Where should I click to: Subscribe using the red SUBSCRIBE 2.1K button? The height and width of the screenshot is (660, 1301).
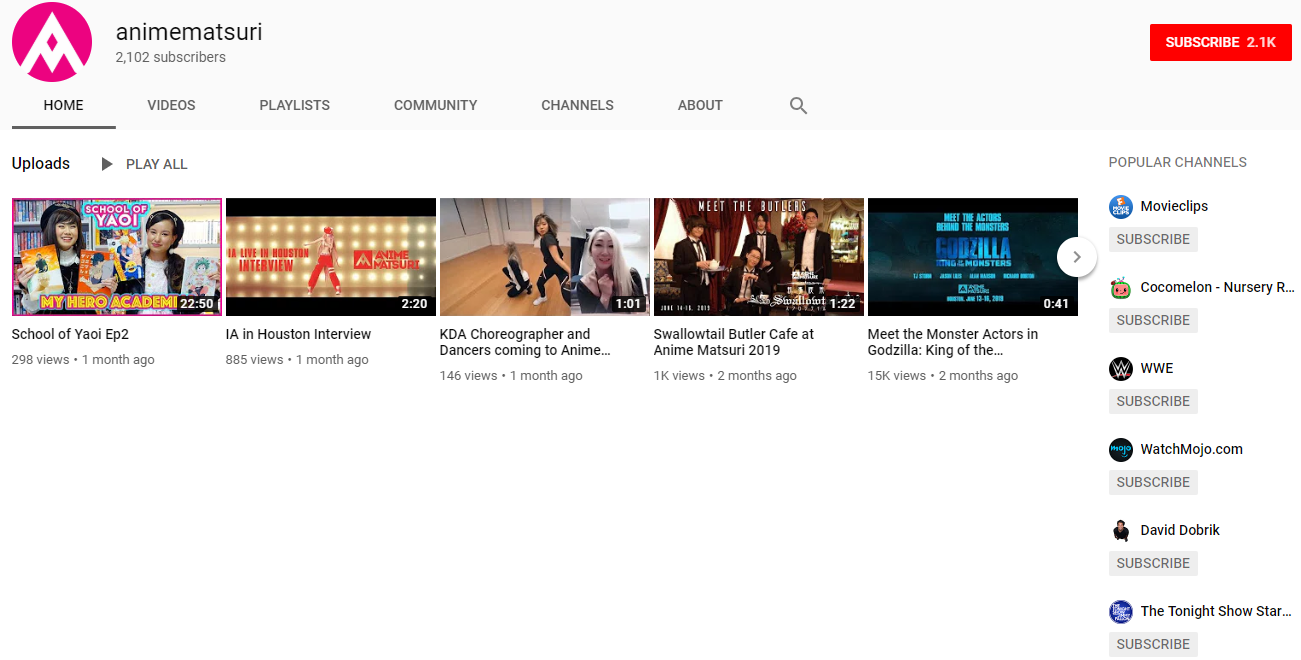[1221, 42]
